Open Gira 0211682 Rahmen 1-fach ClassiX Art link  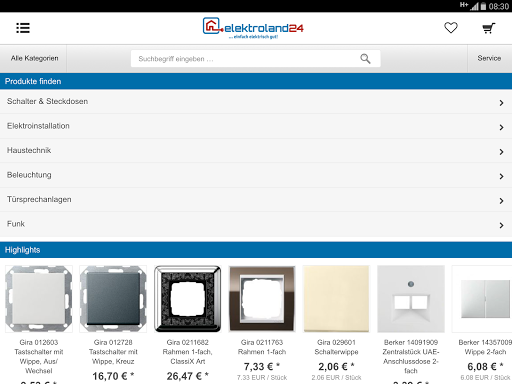click(x=187, y=352)
